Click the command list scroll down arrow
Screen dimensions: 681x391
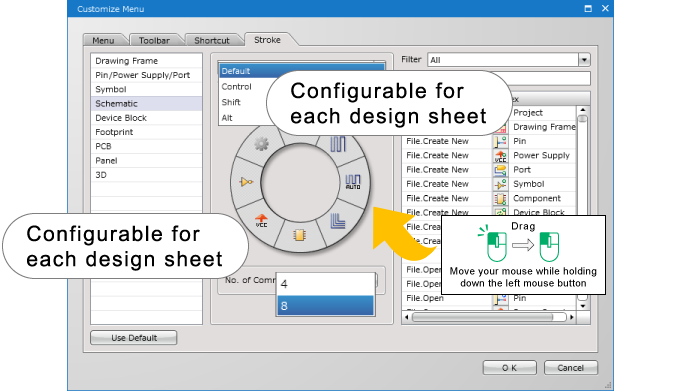point(582,306)
